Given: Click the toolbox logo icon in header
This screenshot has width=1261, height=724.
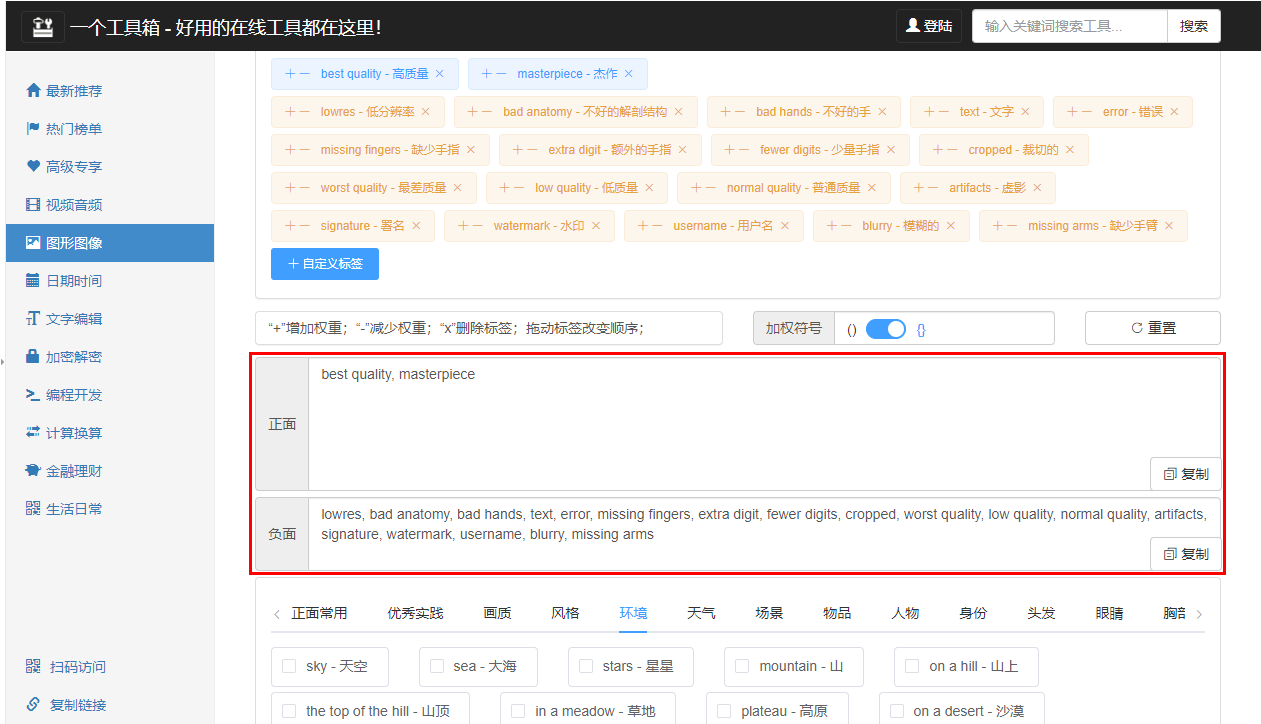Looking at the screenshot, I should (42, 27).
